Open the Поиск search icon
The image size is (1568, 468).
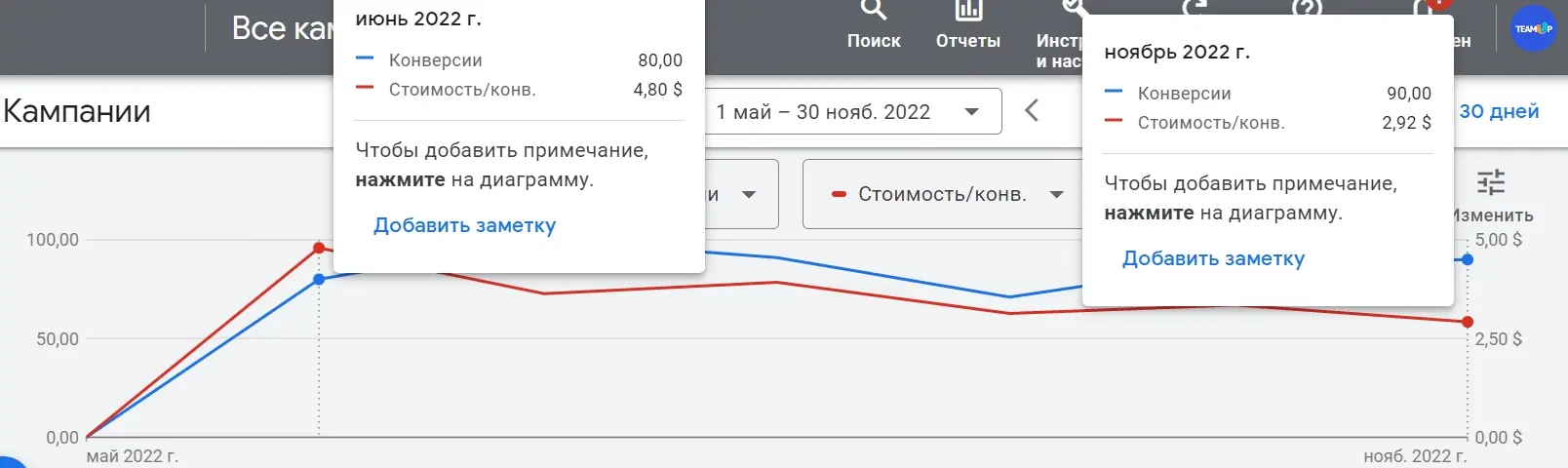coord(873,12)
